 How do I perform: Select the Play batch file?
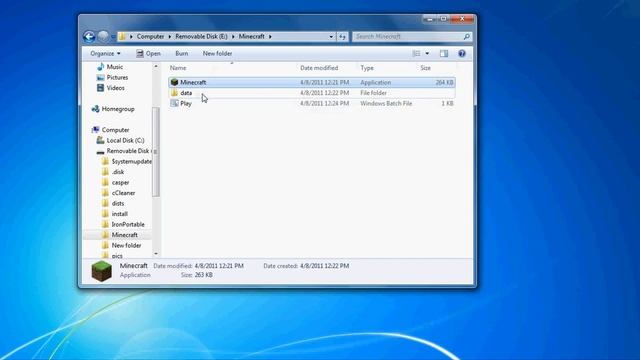[x=312, y=104]
